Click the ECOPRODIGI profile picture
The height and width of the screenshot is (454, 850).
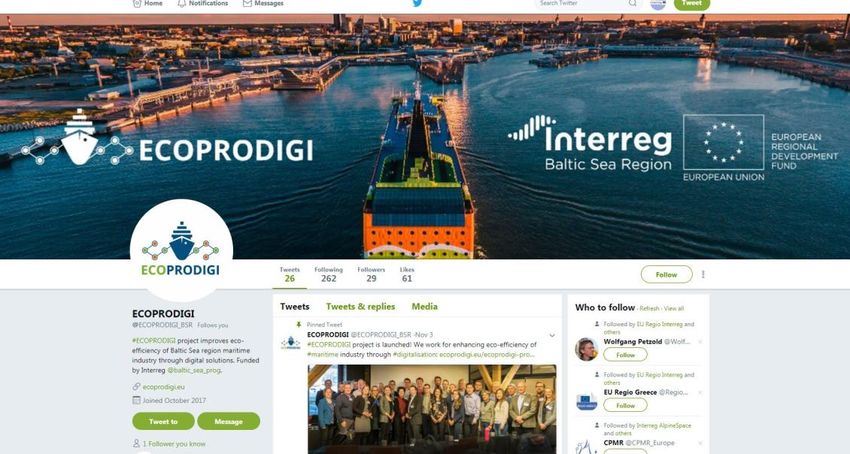point(182,250)
